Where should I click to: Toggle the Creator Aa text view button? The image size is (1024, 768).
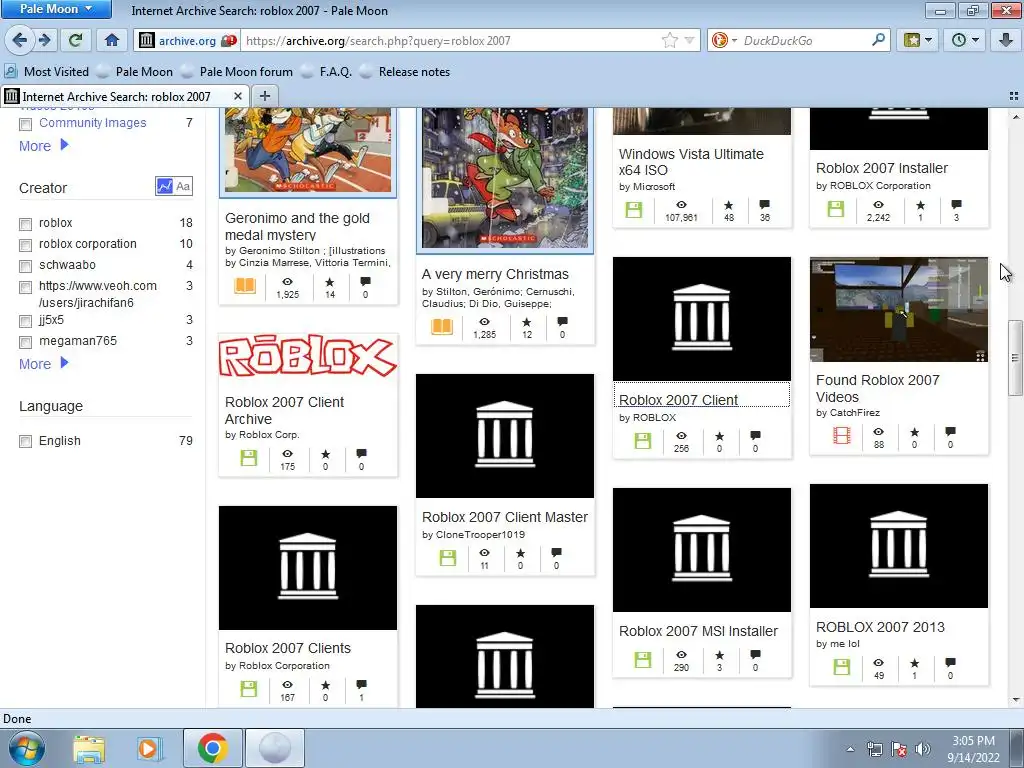pyautogui.click(x=183, y=186)
